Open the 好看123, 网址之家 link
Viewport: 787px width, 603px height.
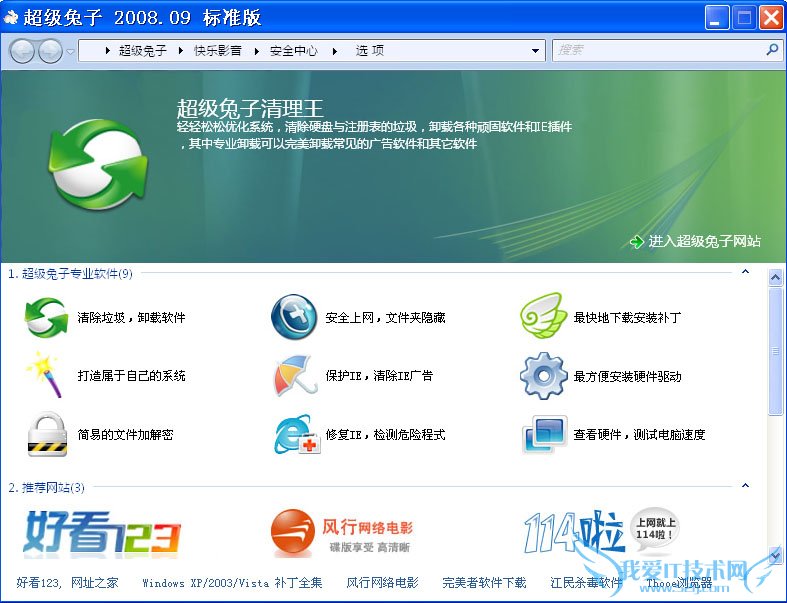[67, 582]
